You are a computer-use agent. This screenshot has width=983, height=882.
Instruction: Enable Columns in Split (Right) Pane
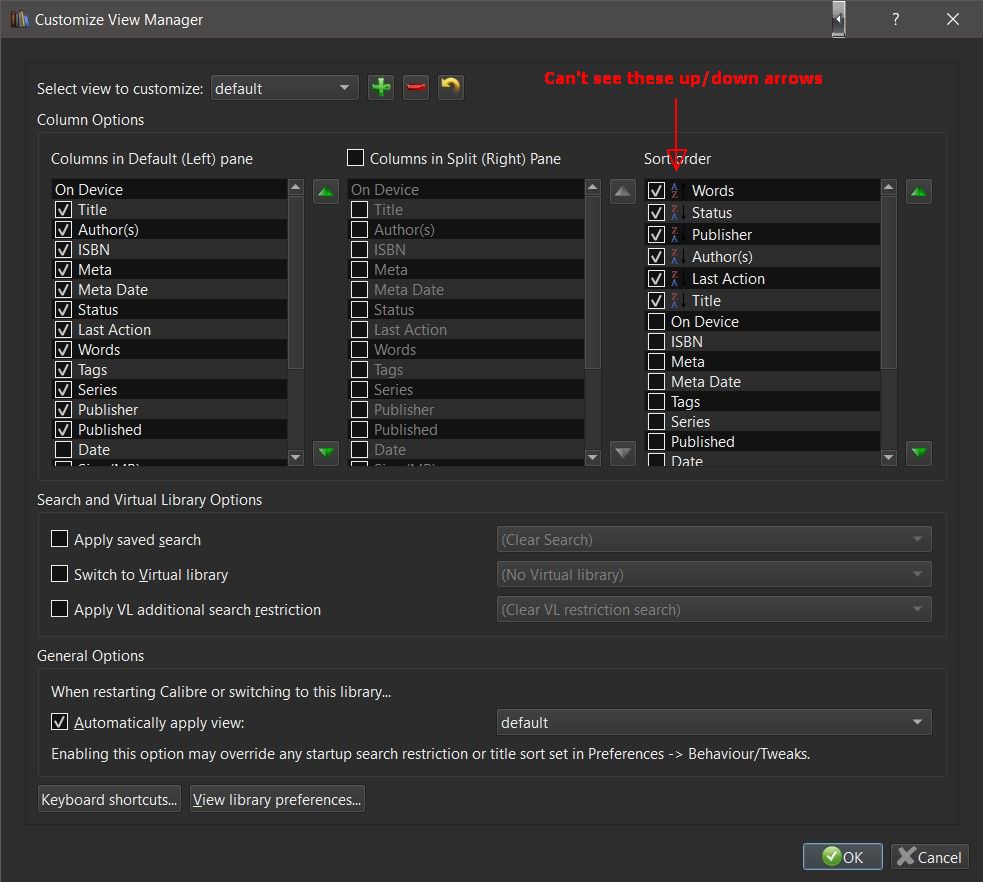coord(355,157)
